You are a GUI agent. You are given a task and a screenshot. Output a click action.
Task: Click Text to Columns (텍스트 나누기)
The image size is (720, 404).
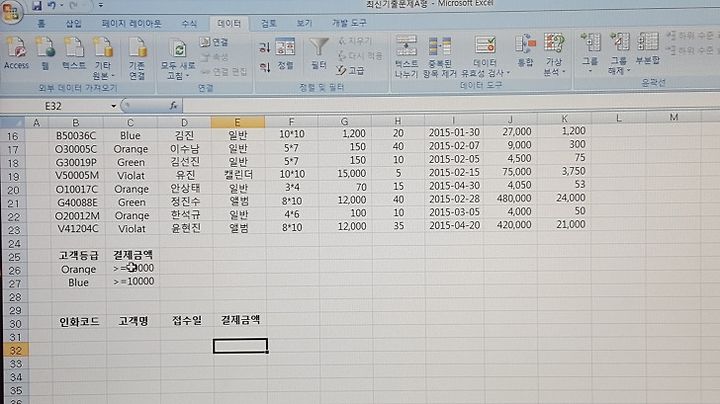click(x=406, y=56)
